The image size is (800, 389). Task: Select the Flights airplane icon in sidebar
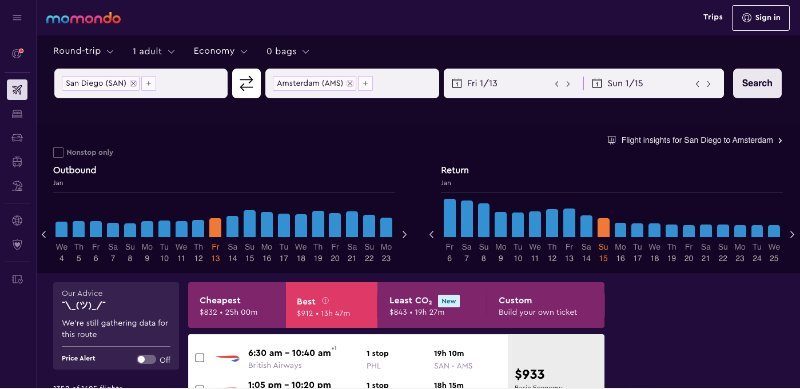pos(17,90)
